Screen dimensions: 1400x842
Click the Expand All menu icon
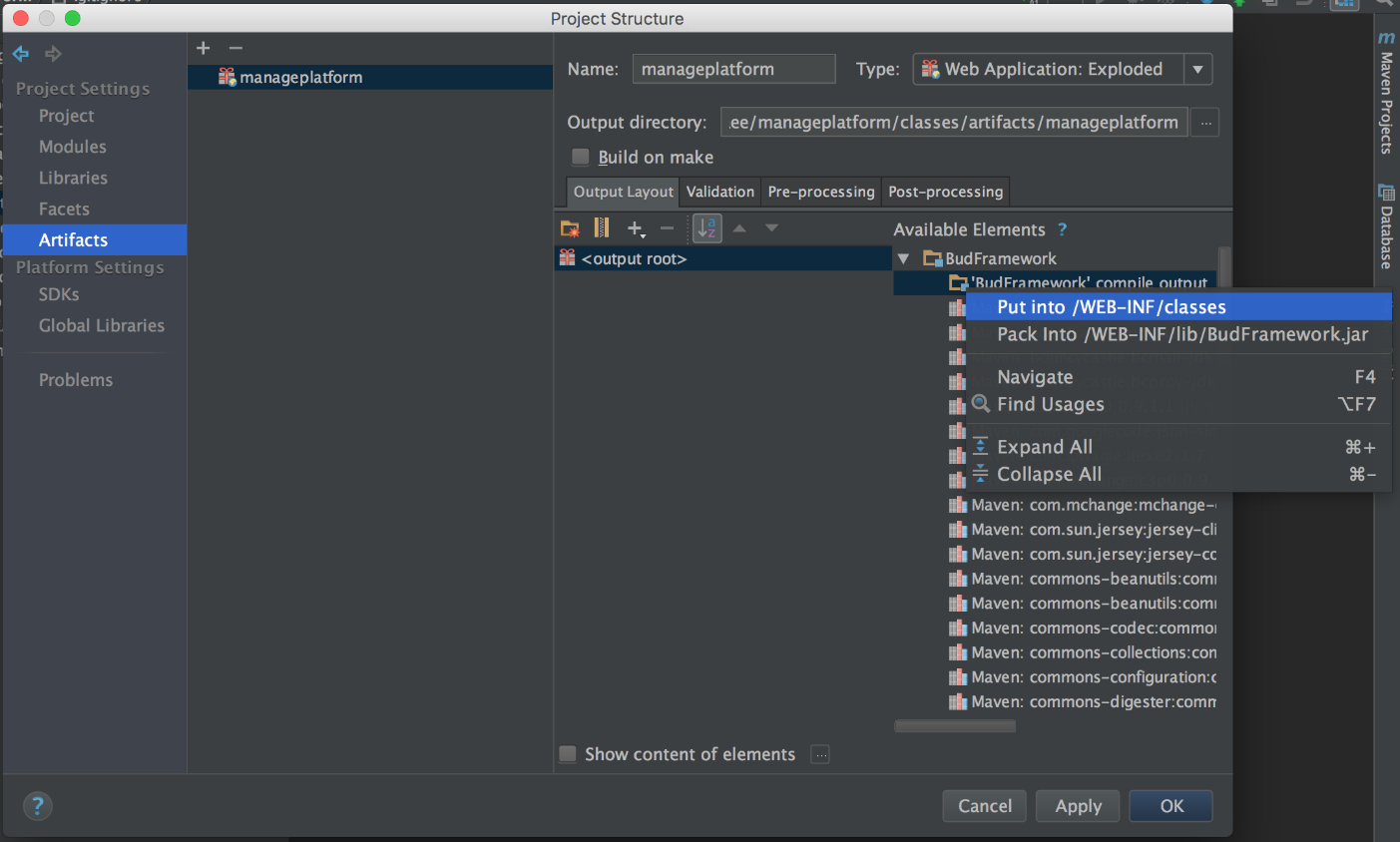coord(981,447)
